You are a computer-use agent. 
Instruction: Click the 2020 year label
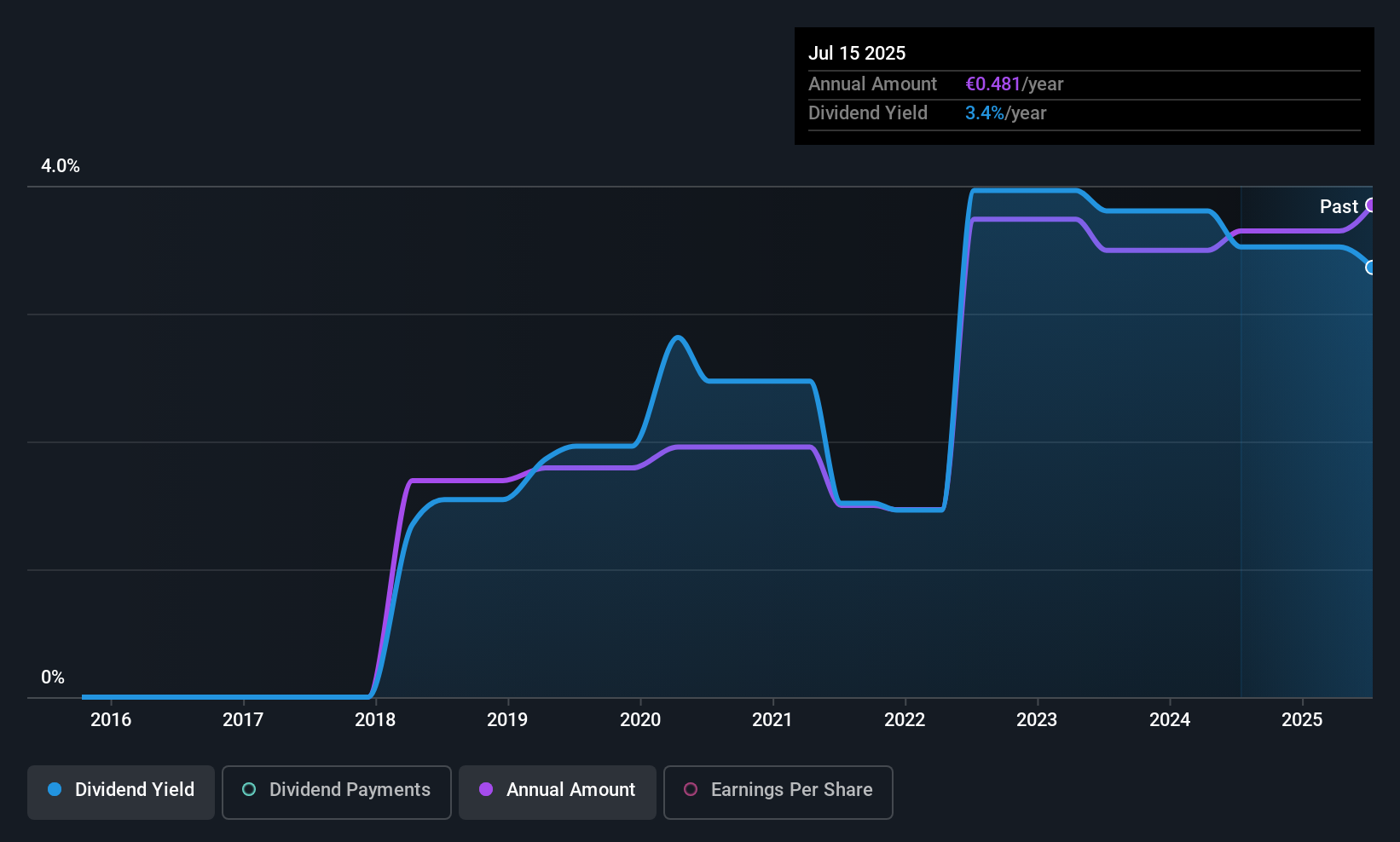click(x=640, y=720)
